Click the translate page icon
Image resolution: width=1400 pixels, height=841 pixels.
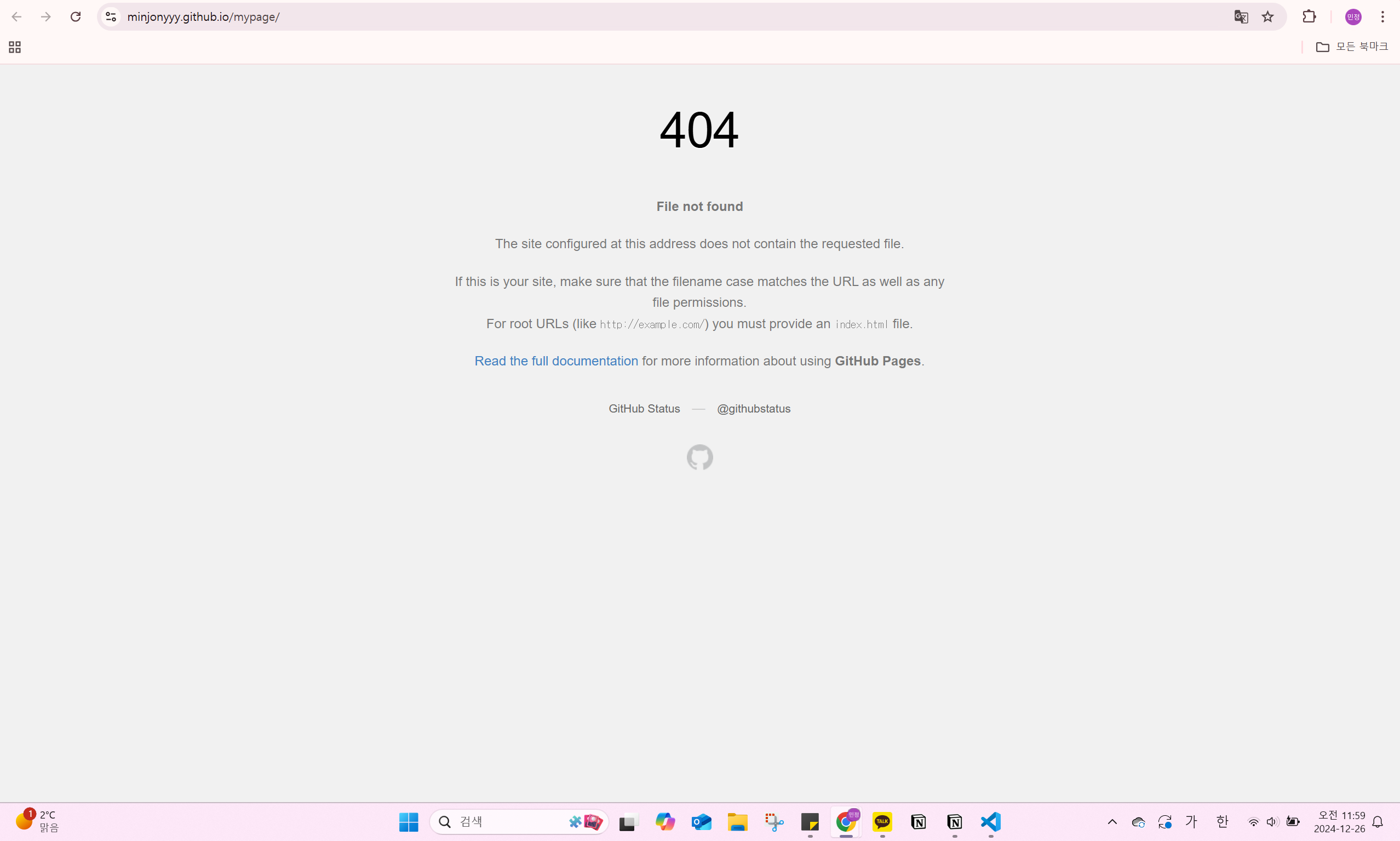1240,17
